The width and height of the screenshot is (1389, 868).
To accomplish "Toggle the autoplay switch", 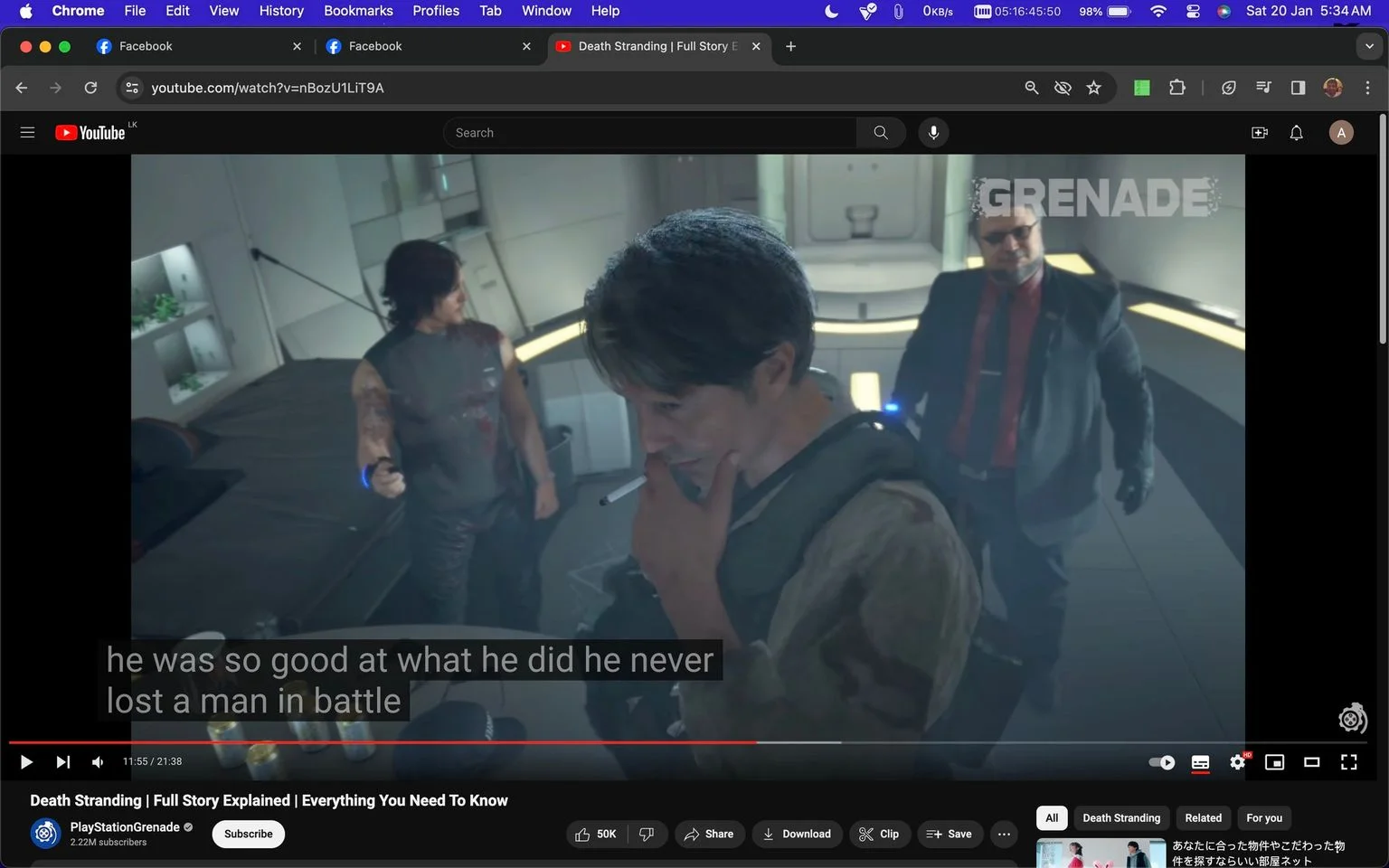I will click(x=1162, y=762).
